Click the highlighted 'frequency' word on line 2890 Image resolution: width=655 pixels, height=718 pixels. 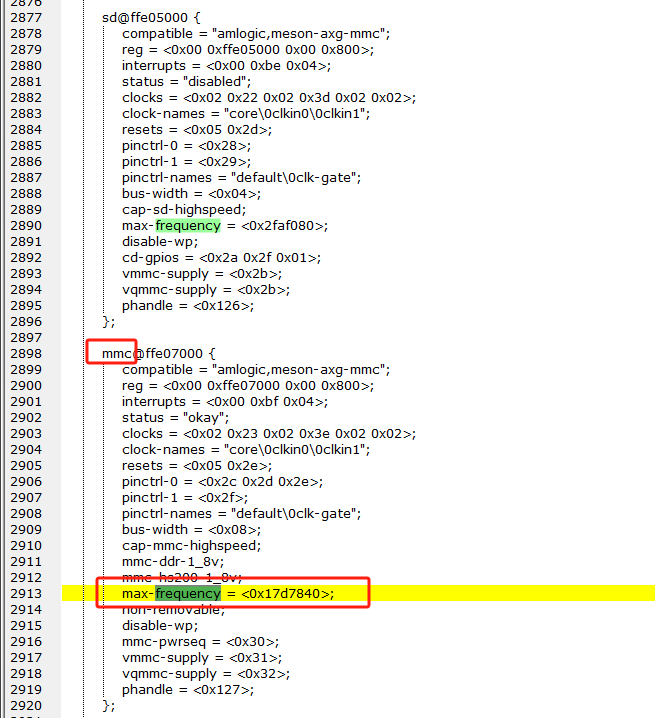(x=187, y=225)
